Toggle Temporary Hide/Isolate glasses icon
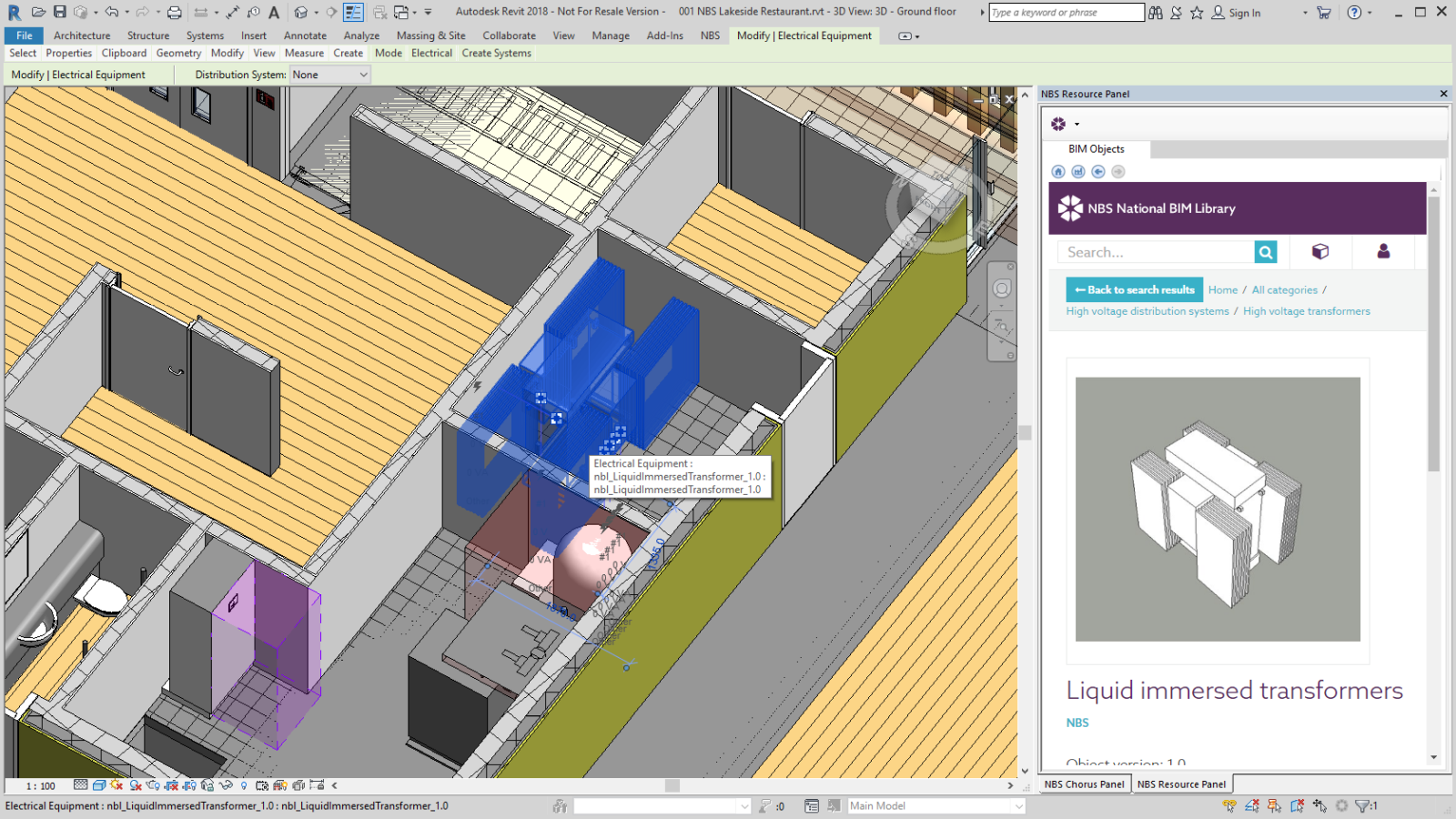Screen dimensions: 1456x819 click(226, 784)
